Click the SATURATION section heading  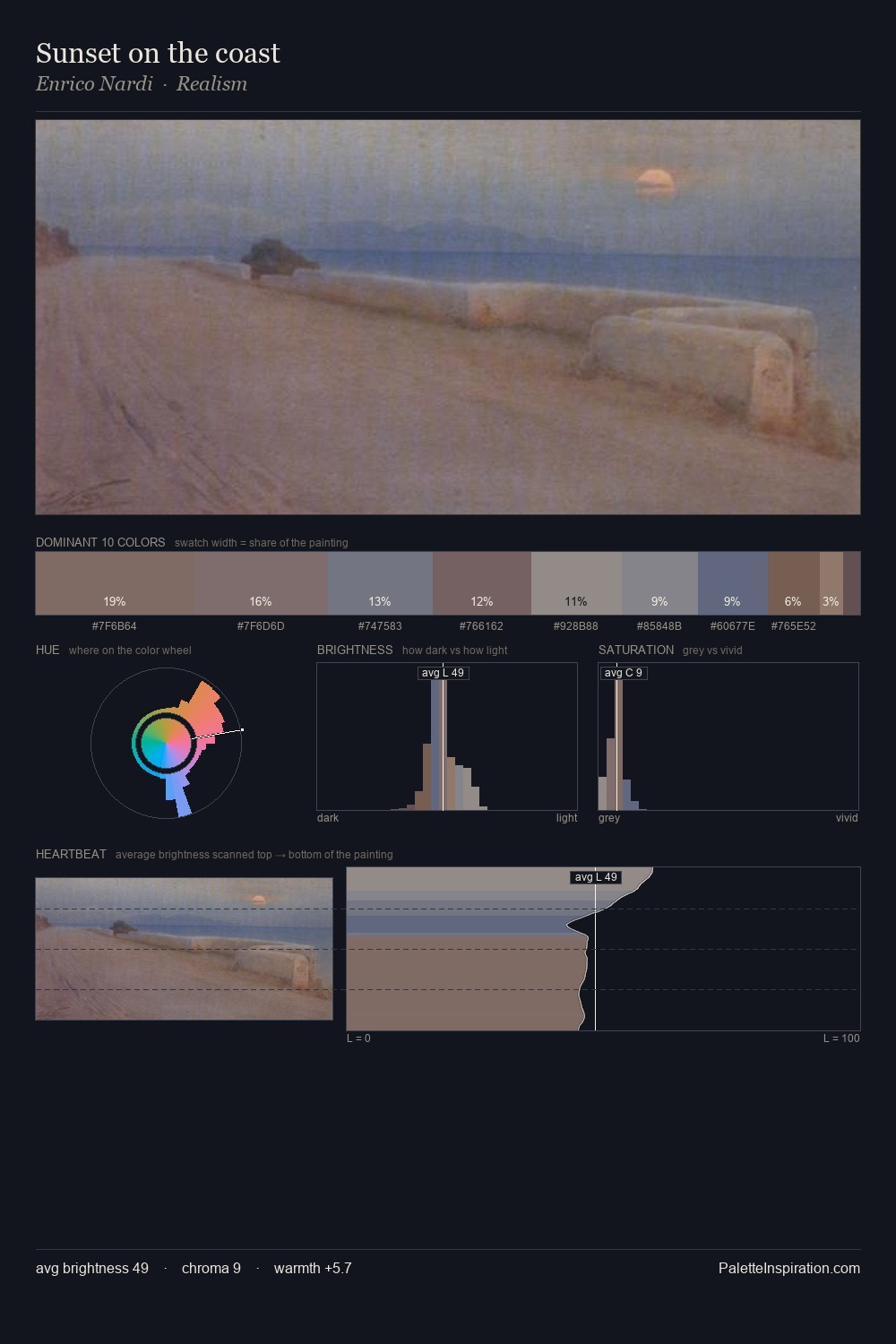(x=636, y=650)
